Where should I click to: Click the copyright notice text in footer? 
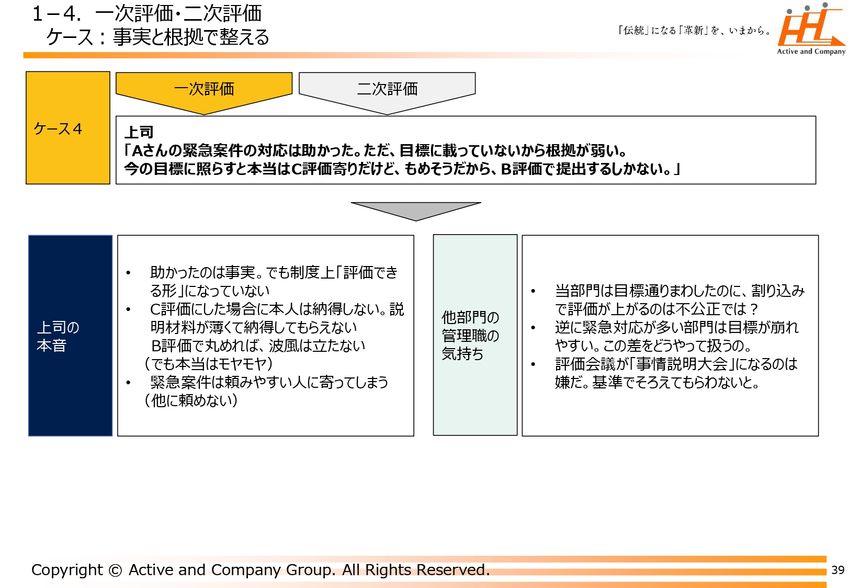(x=260, y=570)
